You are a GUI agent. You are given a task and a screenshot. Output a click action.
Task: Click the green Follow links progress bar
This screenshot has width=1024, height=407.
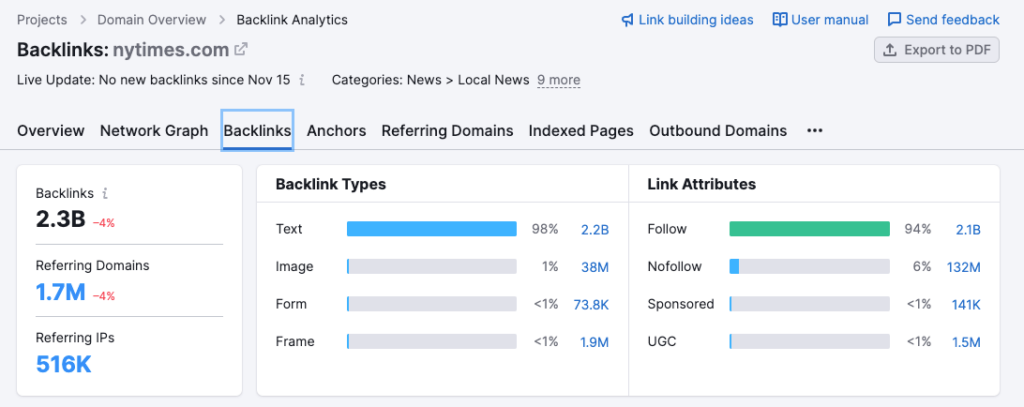tap(809, 229)
